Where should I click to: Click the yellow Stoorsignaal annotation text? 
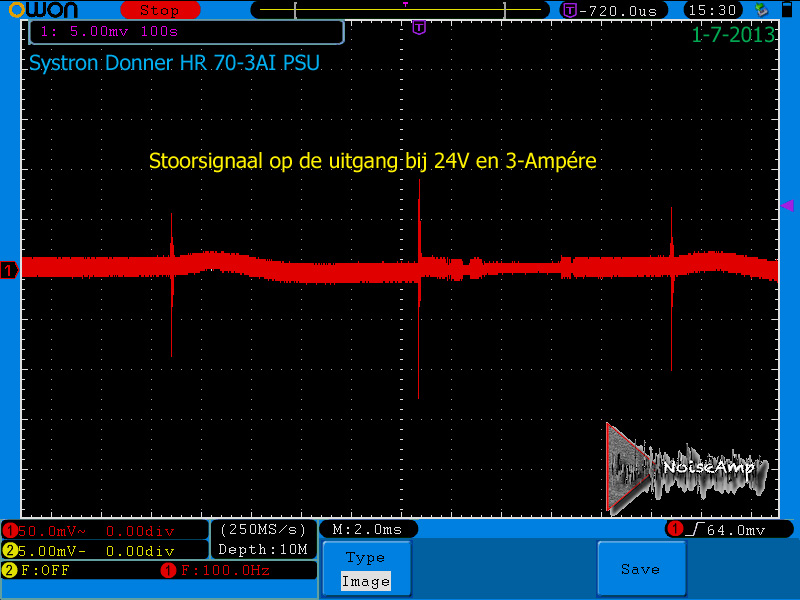click(x=372, y=161)
